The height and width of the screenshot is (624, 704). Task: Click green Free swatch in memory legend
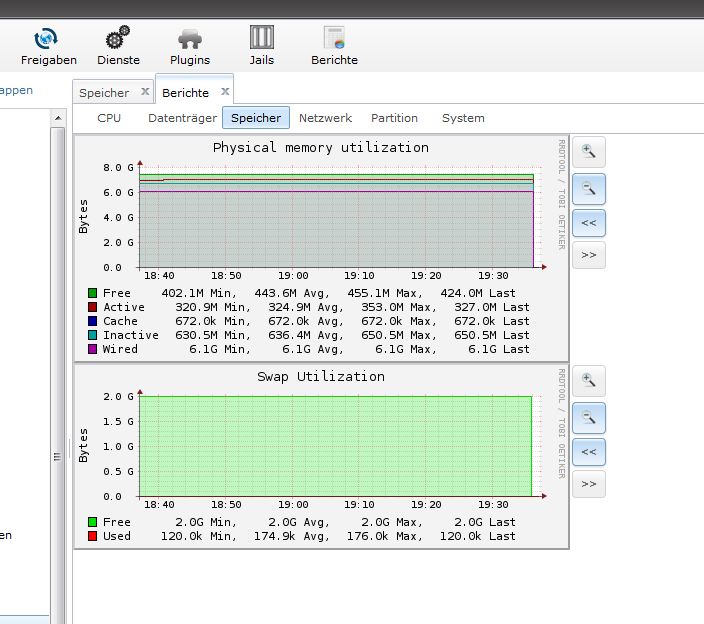(x=92, y=293)
